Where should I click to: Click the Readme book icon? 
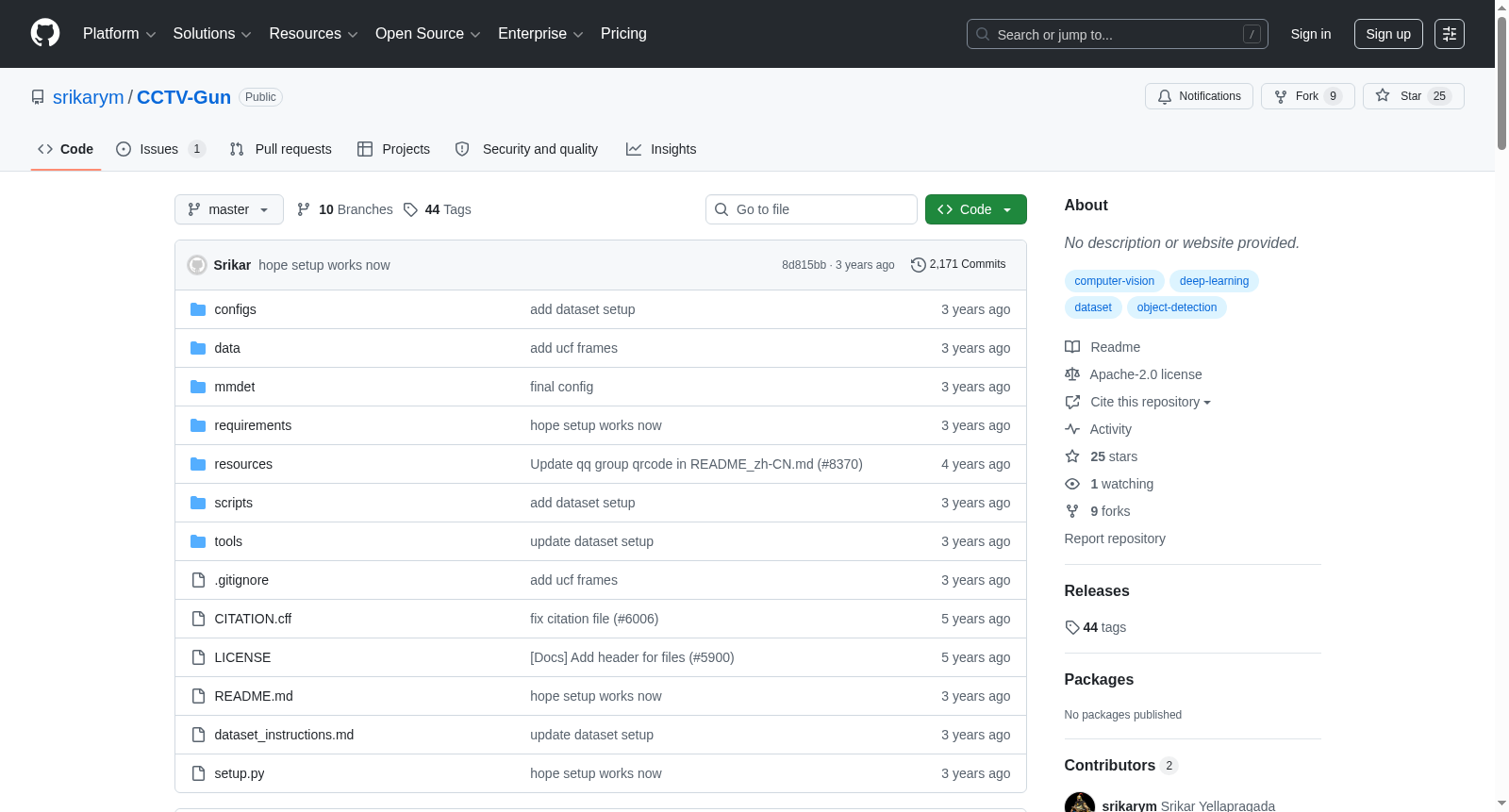coord(1072,347)
